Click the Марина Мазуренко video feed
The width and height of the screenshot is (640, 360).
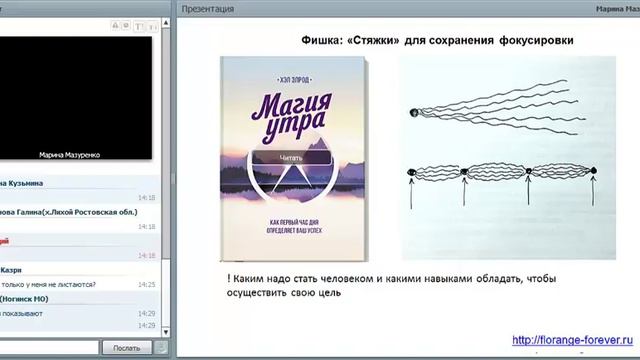(x=76, y=98)
